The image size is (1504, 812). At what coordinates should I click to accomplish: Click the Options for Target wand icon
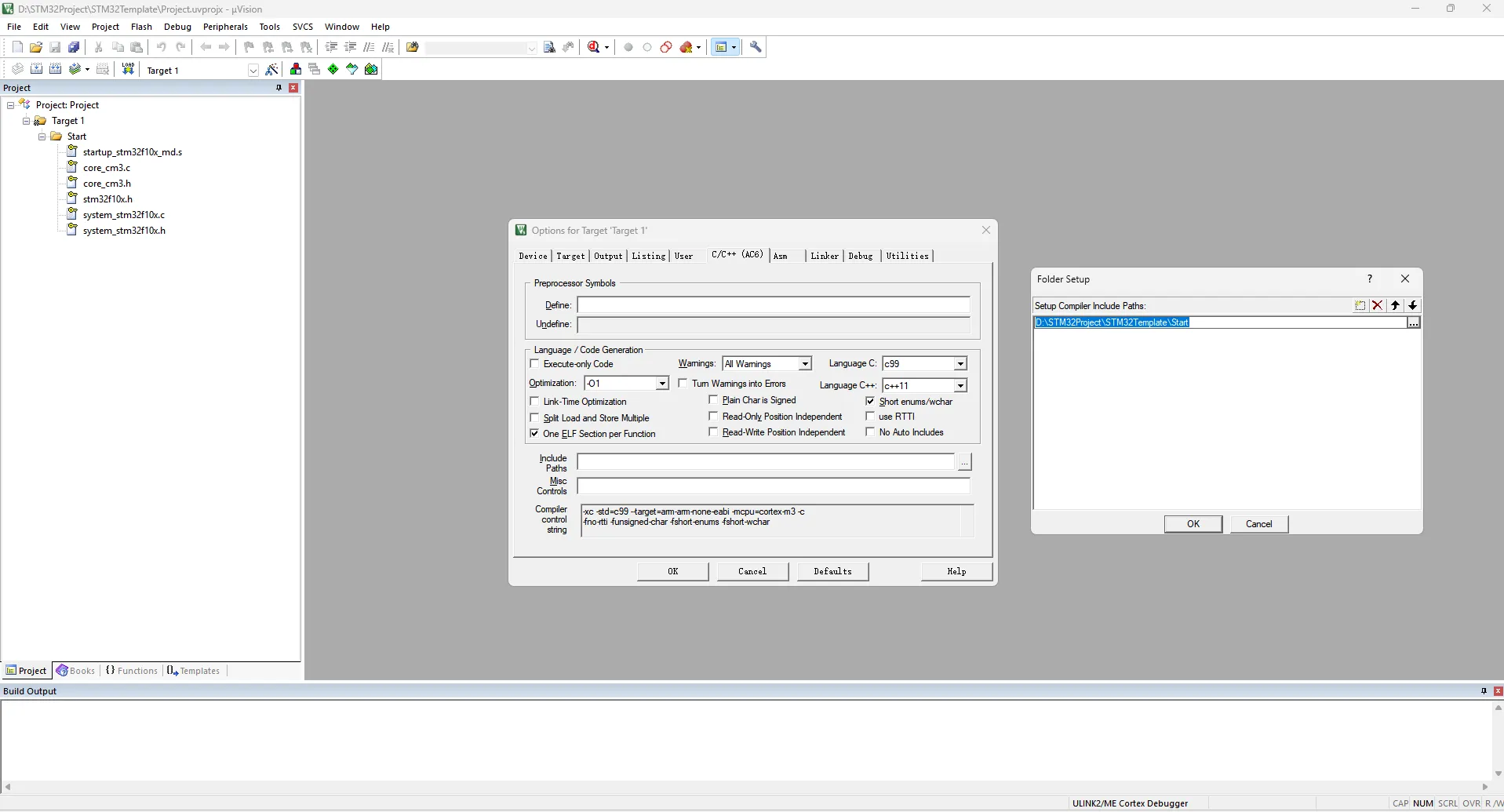(272, 70)
